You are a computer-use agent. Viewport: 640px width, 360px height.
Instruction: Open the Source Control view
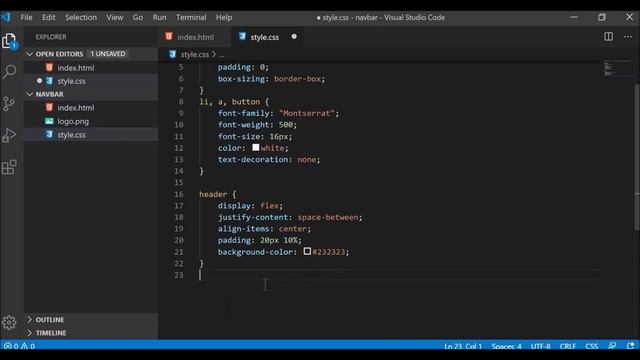(x=9, y=104)
